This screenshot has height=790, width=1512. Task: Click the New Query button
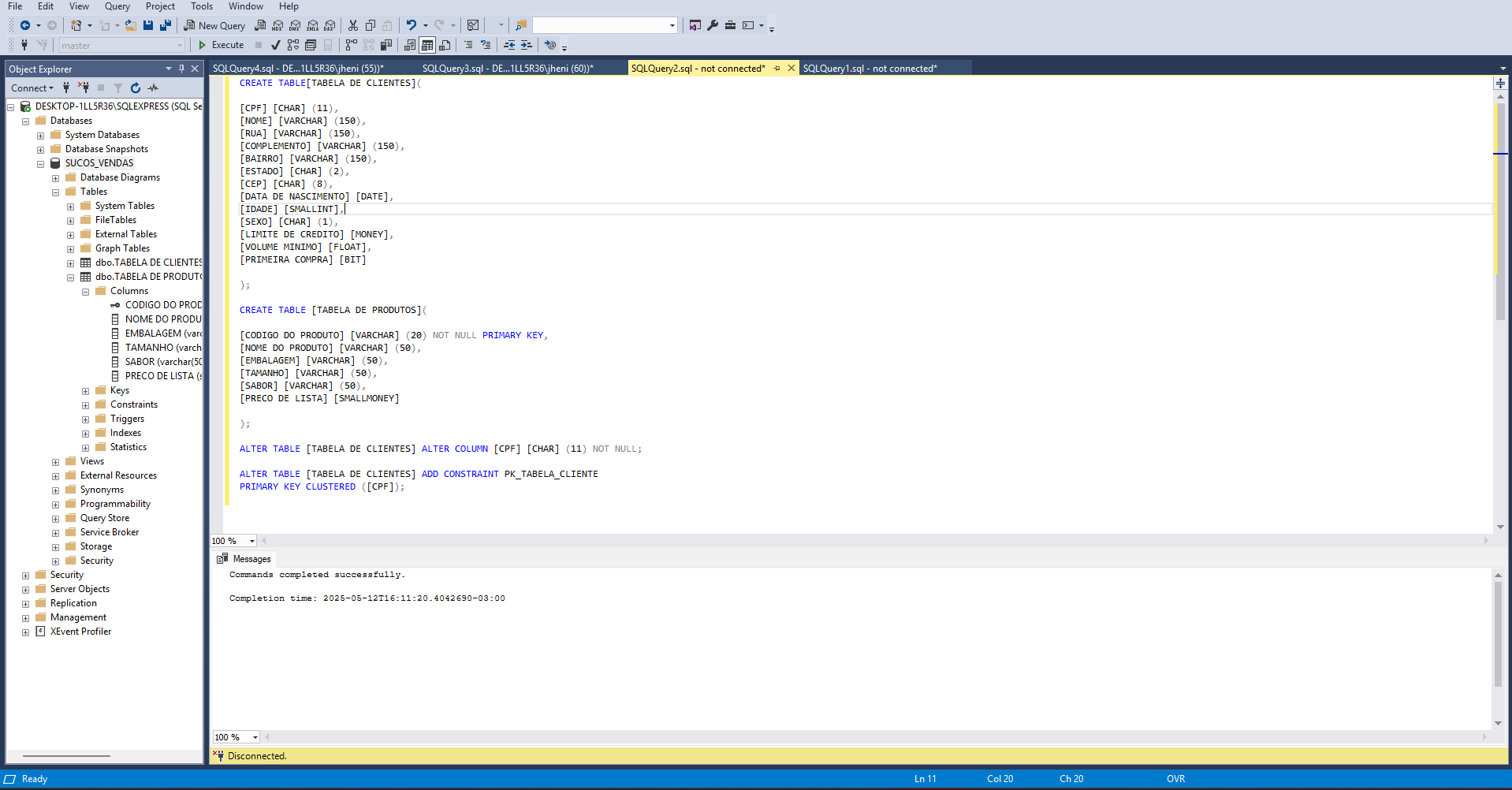pos(214,25)
